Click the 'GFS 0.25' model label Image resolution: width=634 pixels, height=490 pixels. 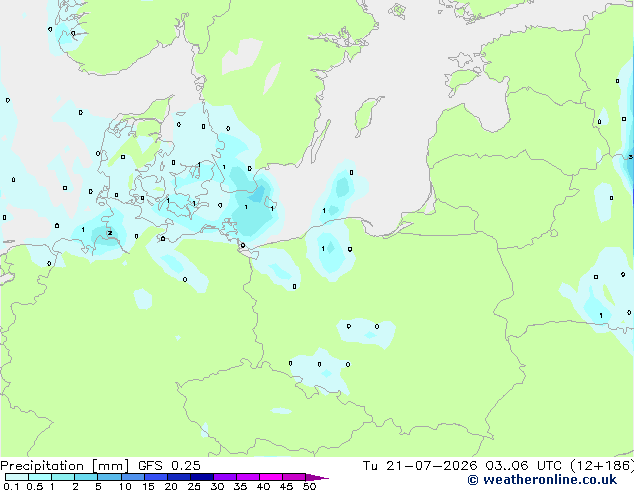pyautogui.click(x=169, y=466)
